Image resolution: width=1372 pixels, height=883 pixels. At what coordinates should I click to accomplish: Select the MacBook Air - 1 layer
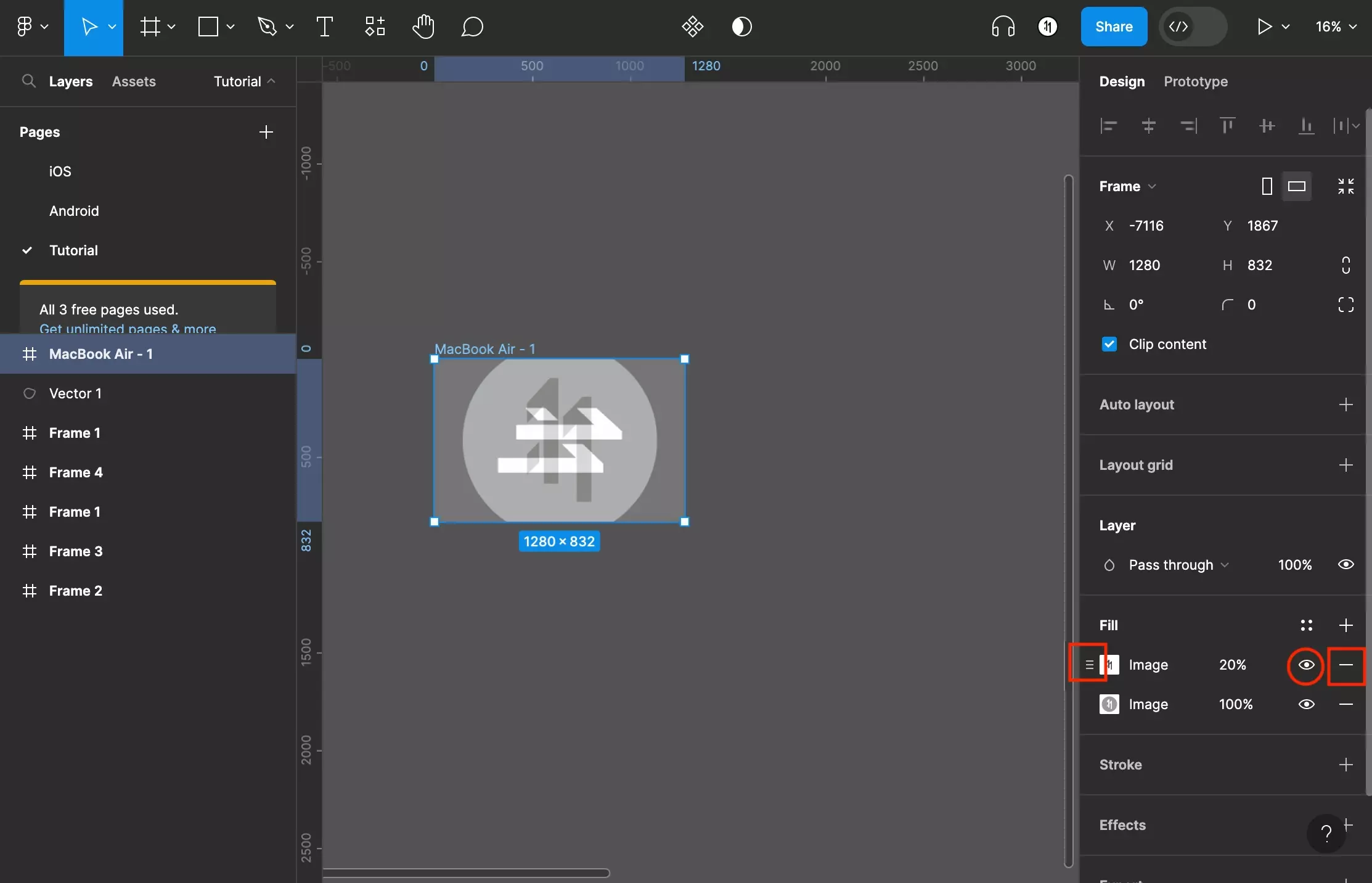click(100, 353)
